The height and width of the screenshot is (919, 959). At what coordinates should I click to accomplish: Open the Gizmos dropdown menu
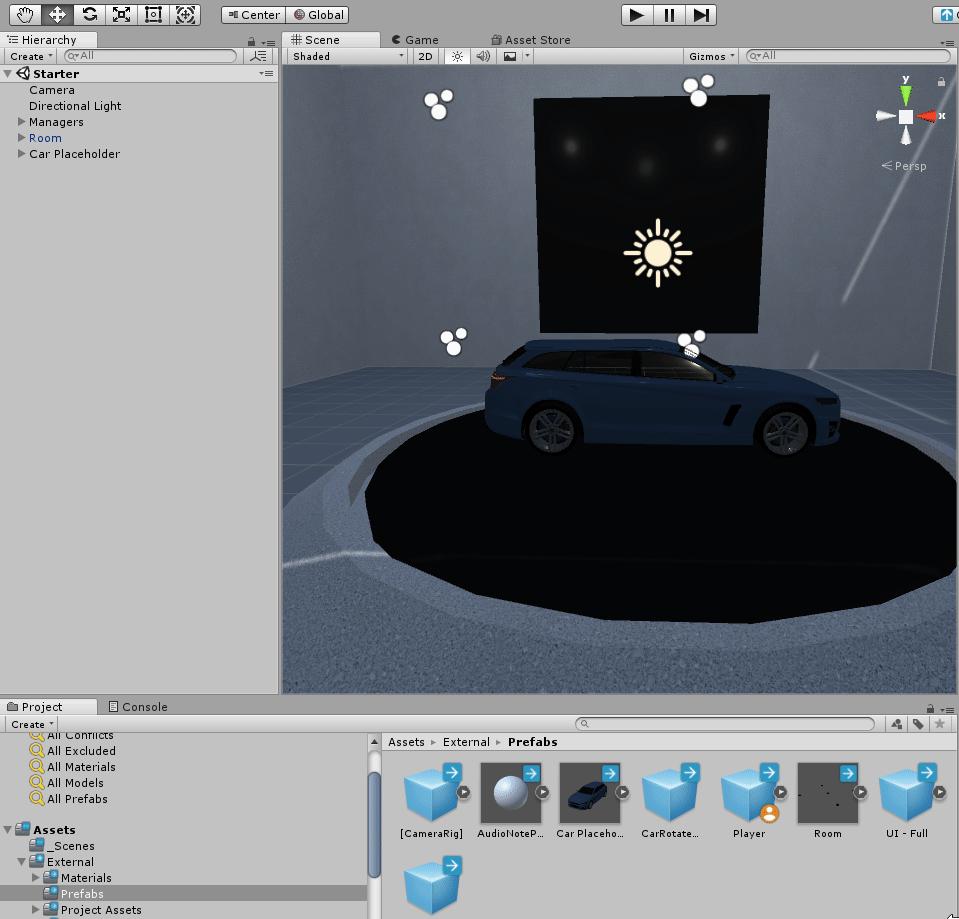(712, 57)
